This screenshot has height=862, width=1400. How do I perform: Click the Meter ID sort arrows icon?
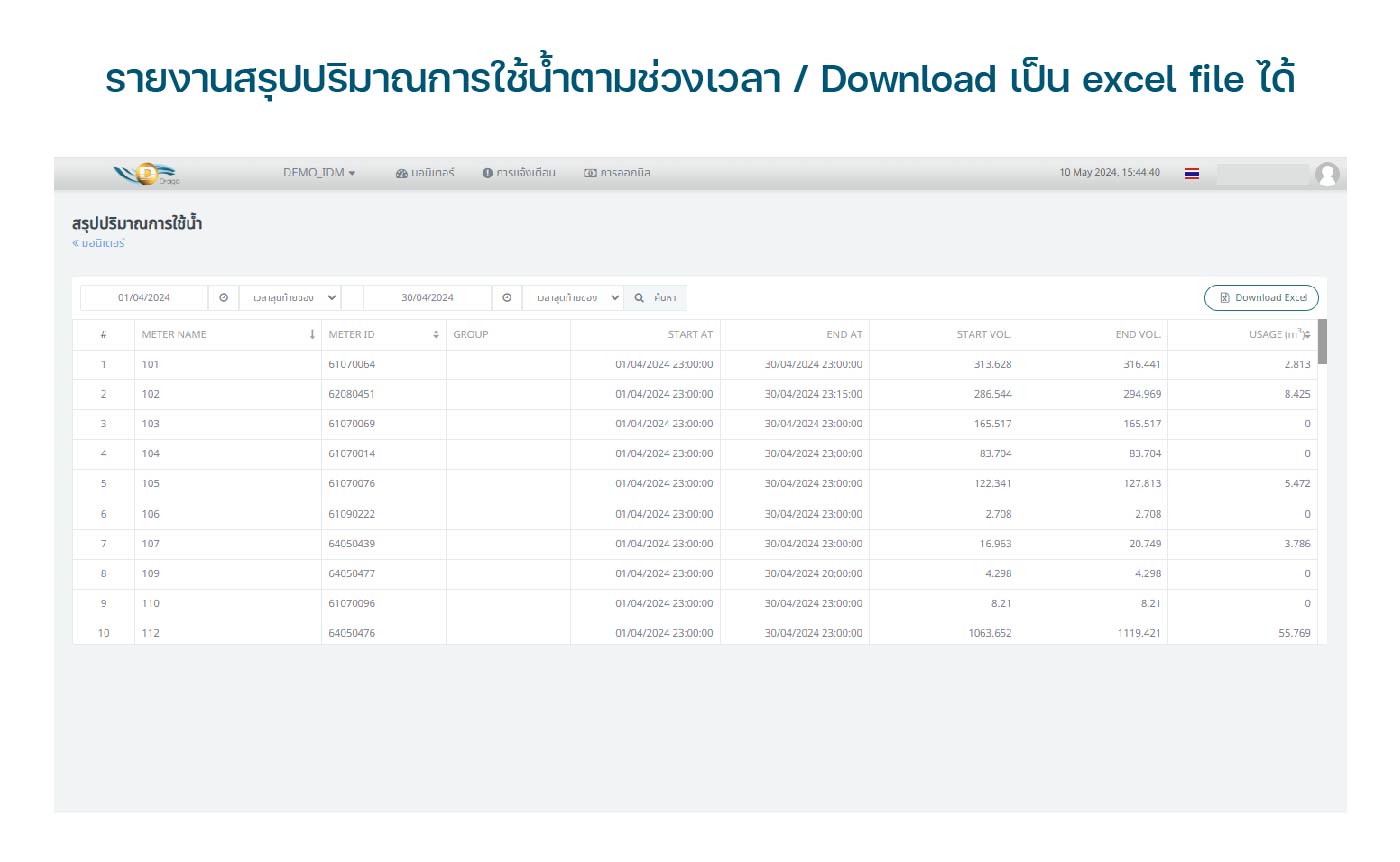(x=436, y=335)
